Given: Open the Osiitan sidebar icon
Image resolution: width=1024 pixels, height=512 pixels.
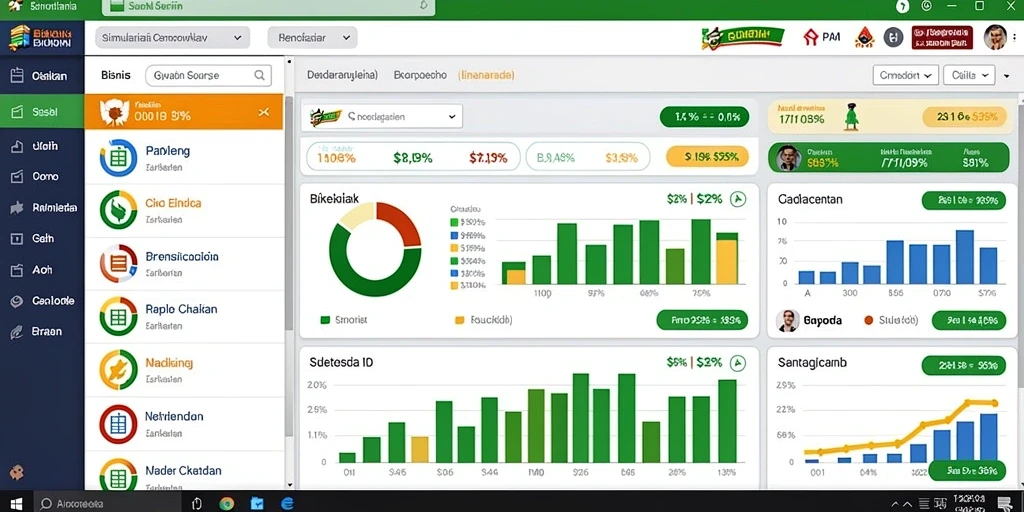Looking at the screenshot, I should [18, 76].
